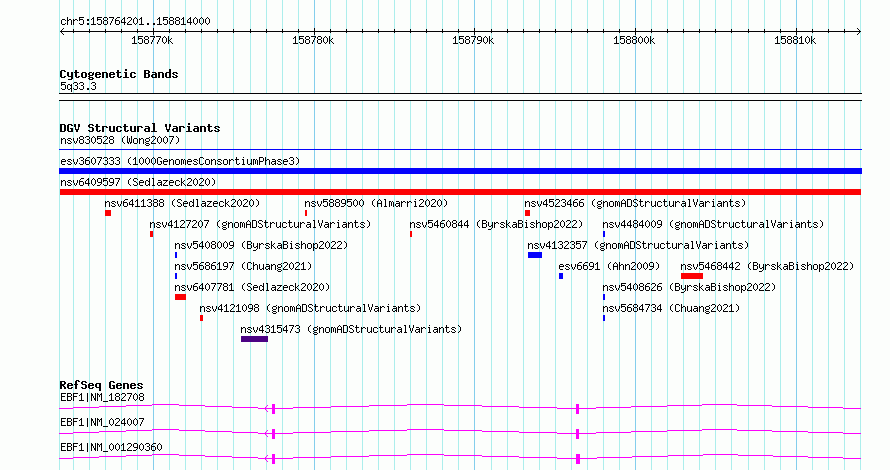
Task: Open nsv5684734 (Chuang2021) label
Action: click(x=671, y=308)
